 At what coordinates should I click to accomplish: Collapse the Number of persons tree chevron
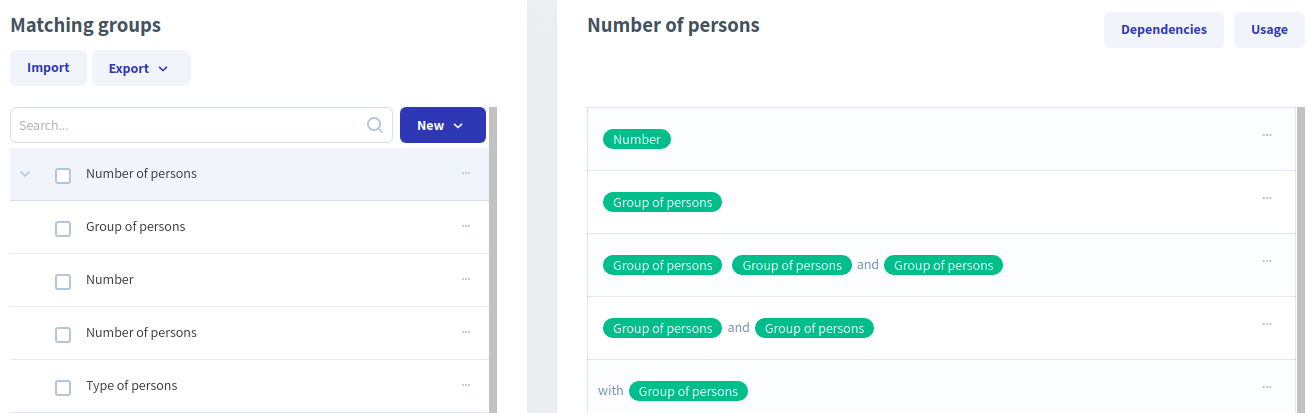(26, 174)
